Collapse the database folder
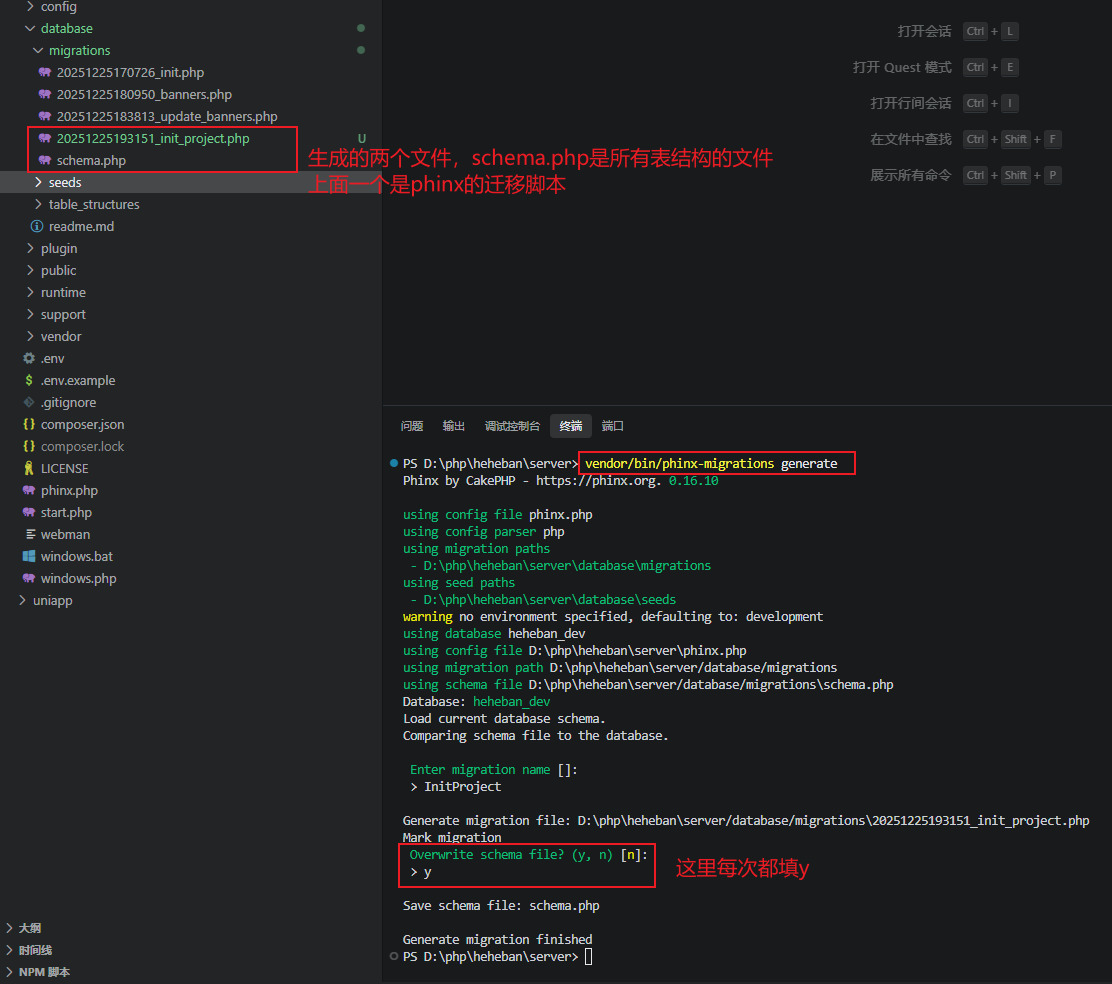 click(x=30, y=29)
